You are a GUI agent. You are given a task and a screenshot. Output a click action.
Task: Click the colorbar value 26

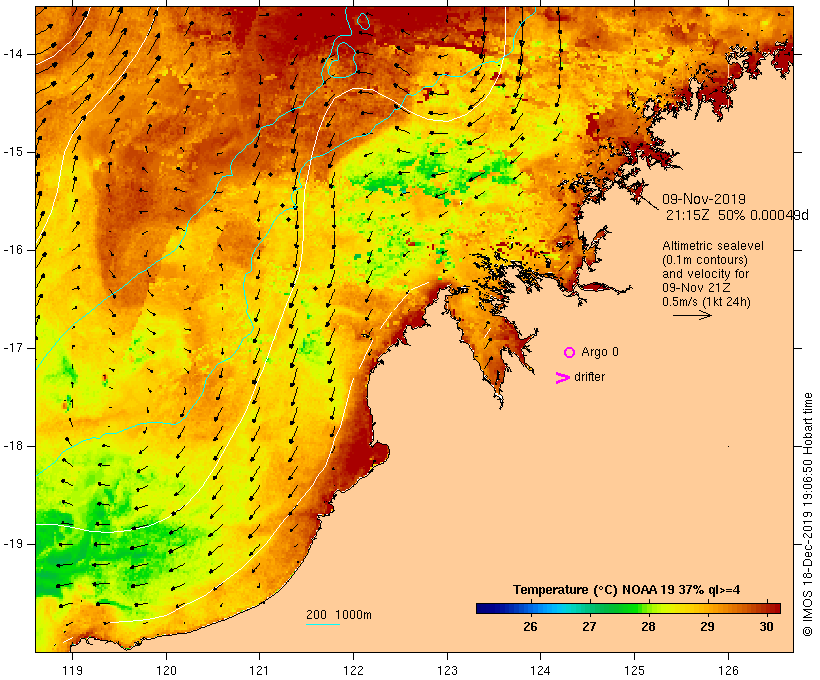(x=530, y=627)
